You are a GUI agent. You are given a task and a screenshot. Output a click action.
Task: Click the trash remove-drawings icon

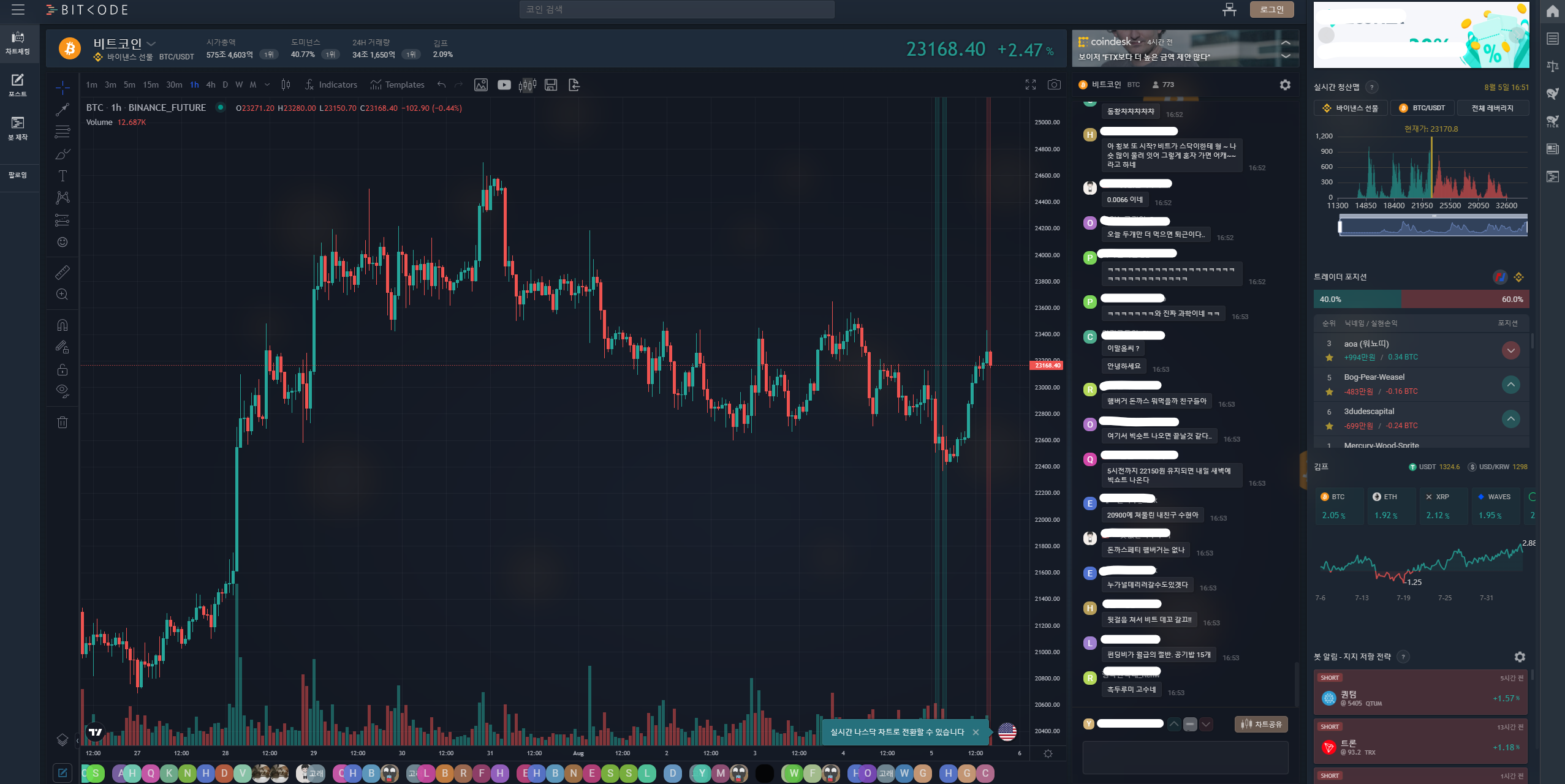tap(63, 422)
